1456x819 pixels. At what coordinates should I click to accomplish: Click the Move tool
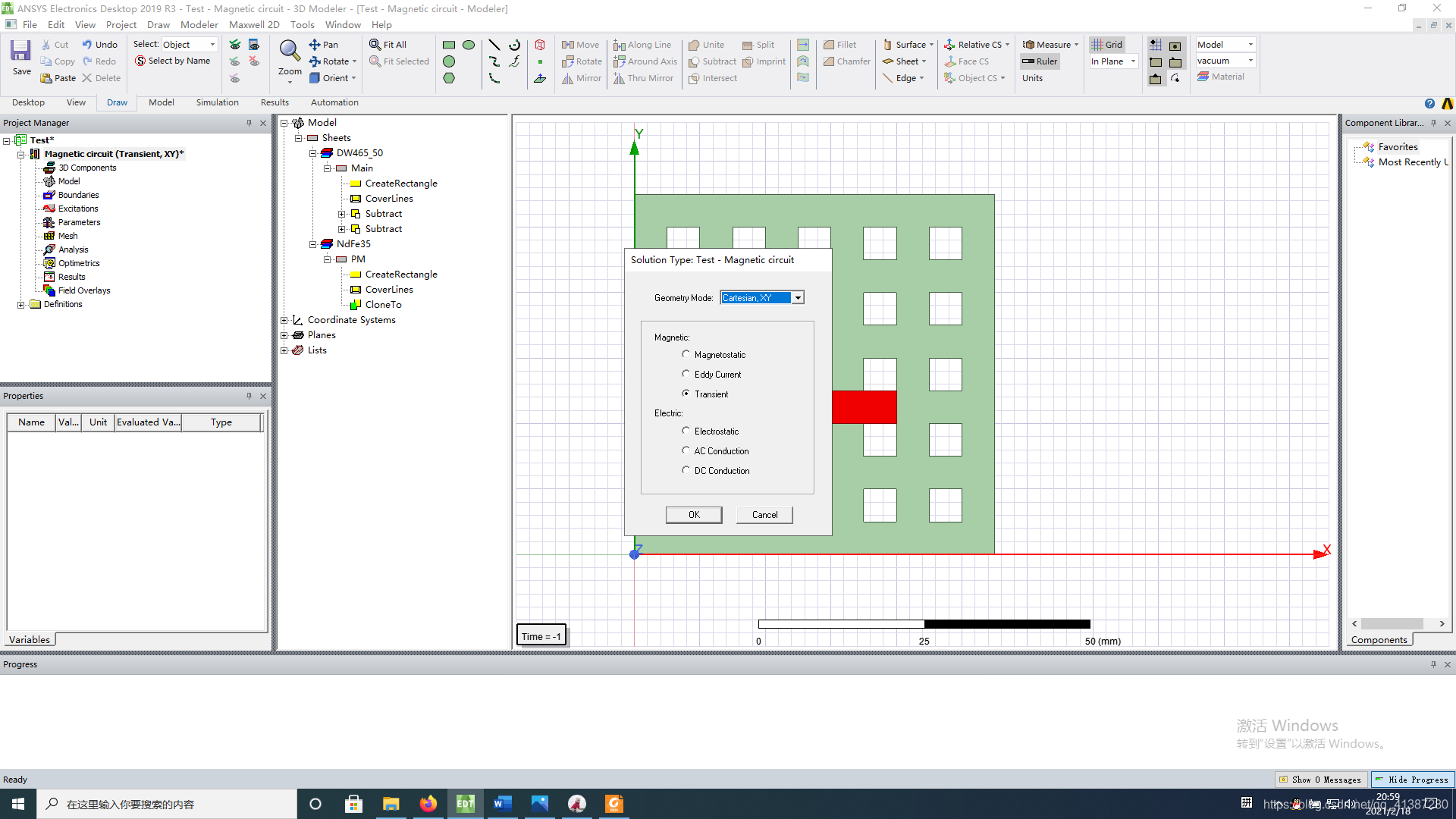coord(581,45)
